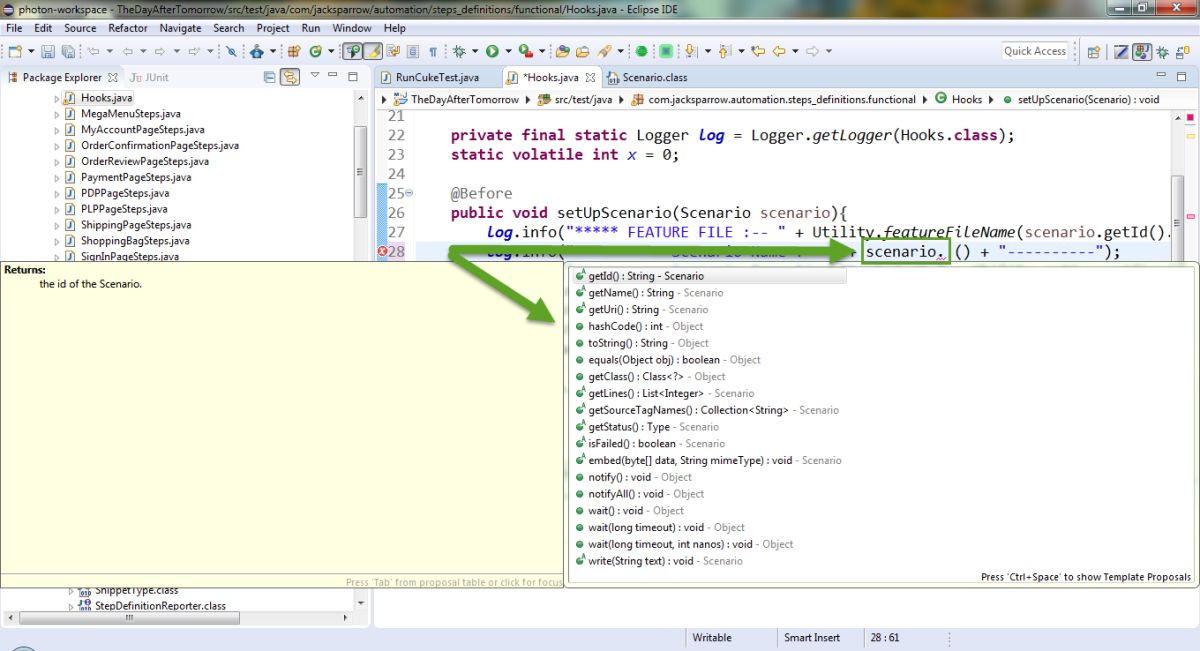The image size is (1200, 651).
Task: Click Last Edit Location icon
Action: (x=758, y=51)
